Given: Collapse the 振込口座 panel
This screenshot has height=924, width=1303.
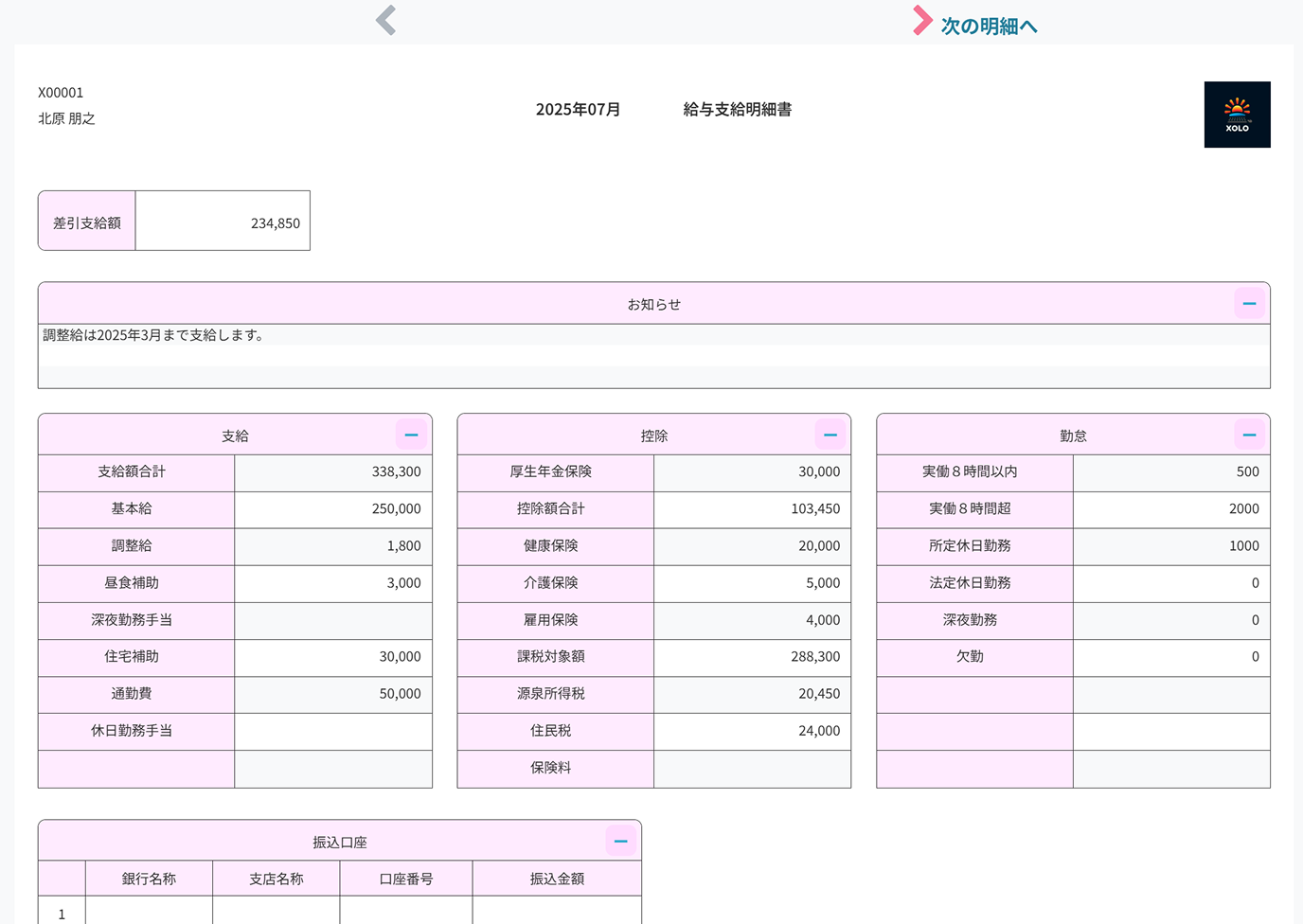Looking at the screenshot, I should [x=620, y=841].
